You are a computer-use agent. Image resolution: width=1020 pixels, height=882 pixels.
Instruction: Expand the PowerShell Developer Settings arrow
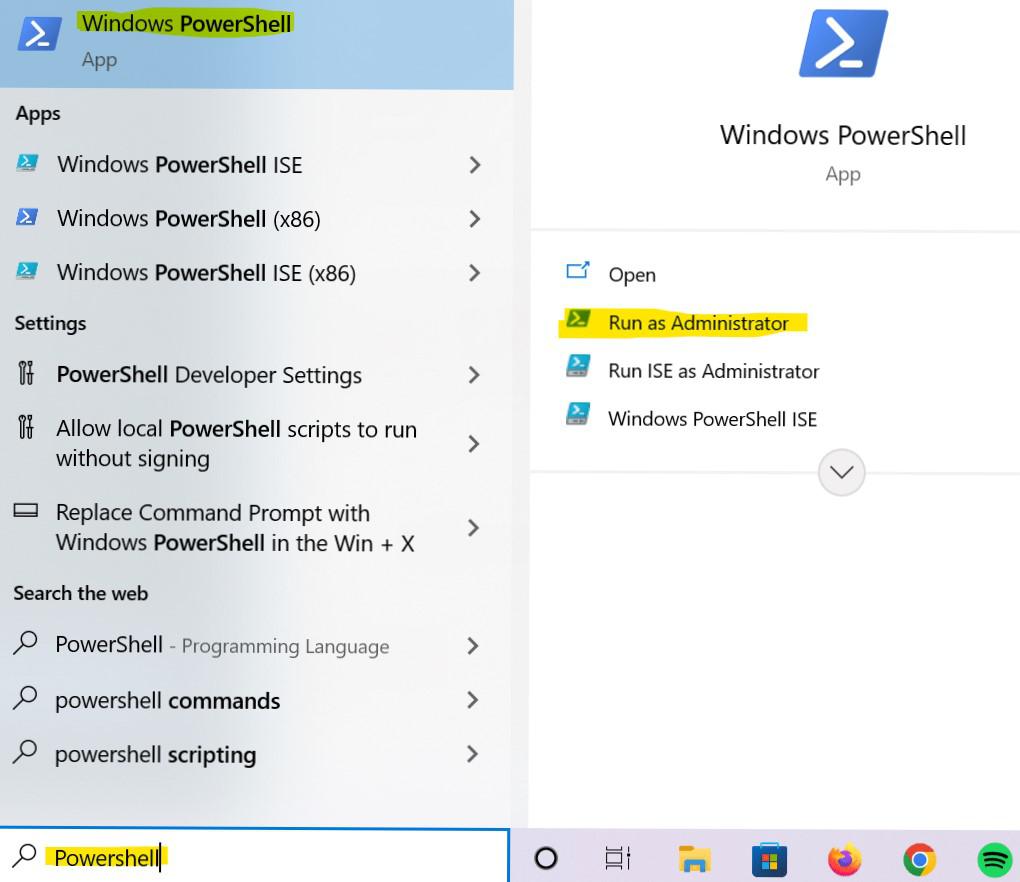(474, 375)
